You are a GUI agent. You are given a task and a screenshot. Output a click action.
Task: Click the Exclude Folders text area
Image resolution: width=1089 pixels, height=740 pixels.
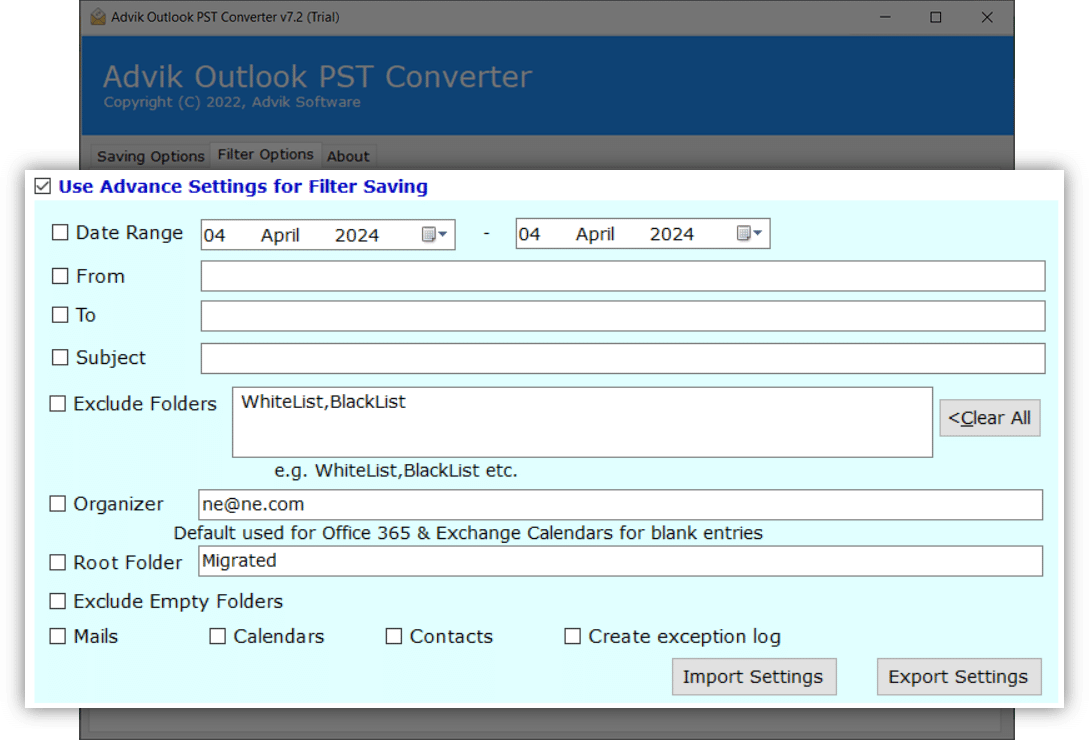582,422
